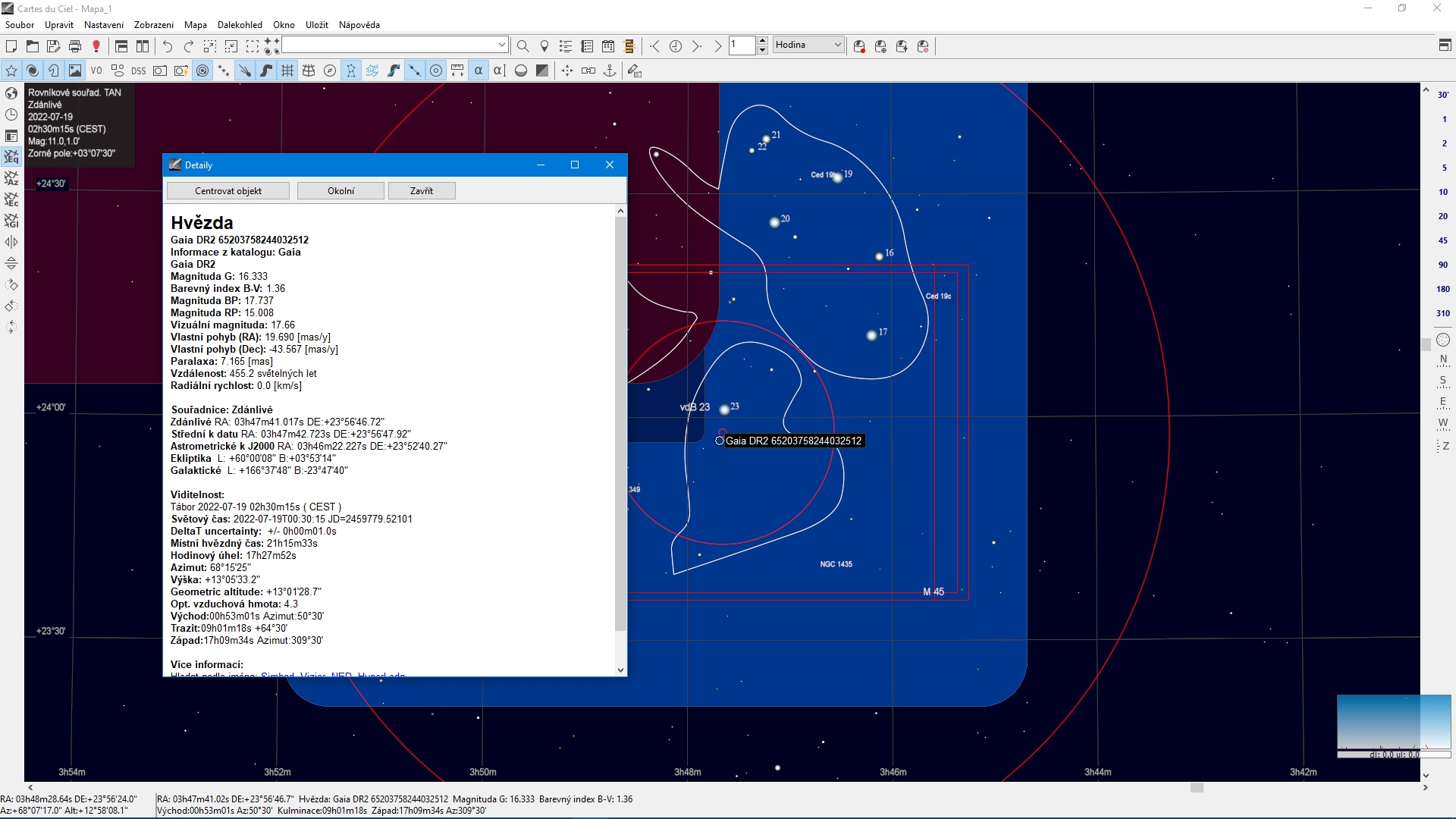The image size is (1456, 819).
Task: Increase the time step spinner value
Action: click(x=763, y=41)
